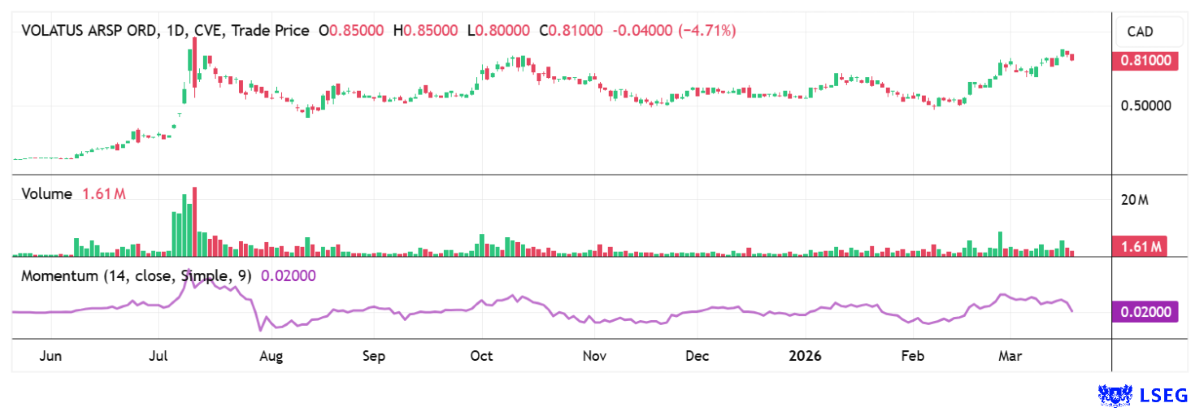
Task: Click the tallest red volume bar in July
Action: [195, 222]
